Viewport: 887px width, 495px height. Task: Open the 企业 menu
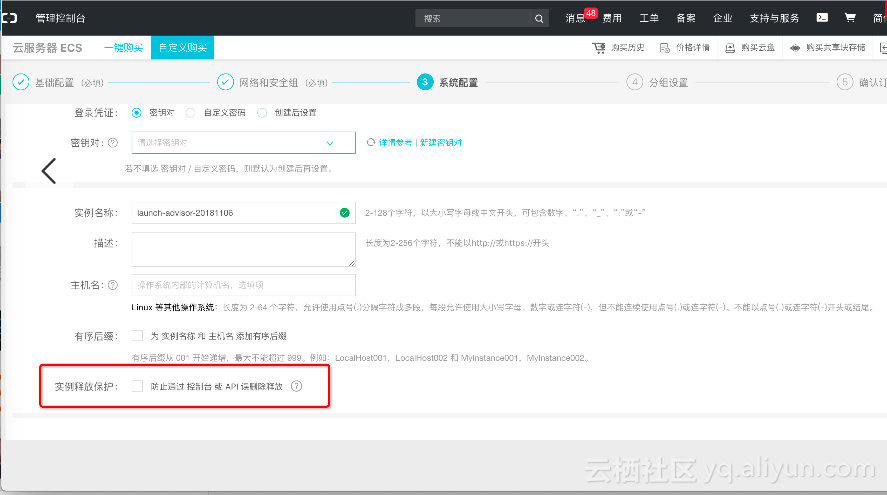coord(722,18)
